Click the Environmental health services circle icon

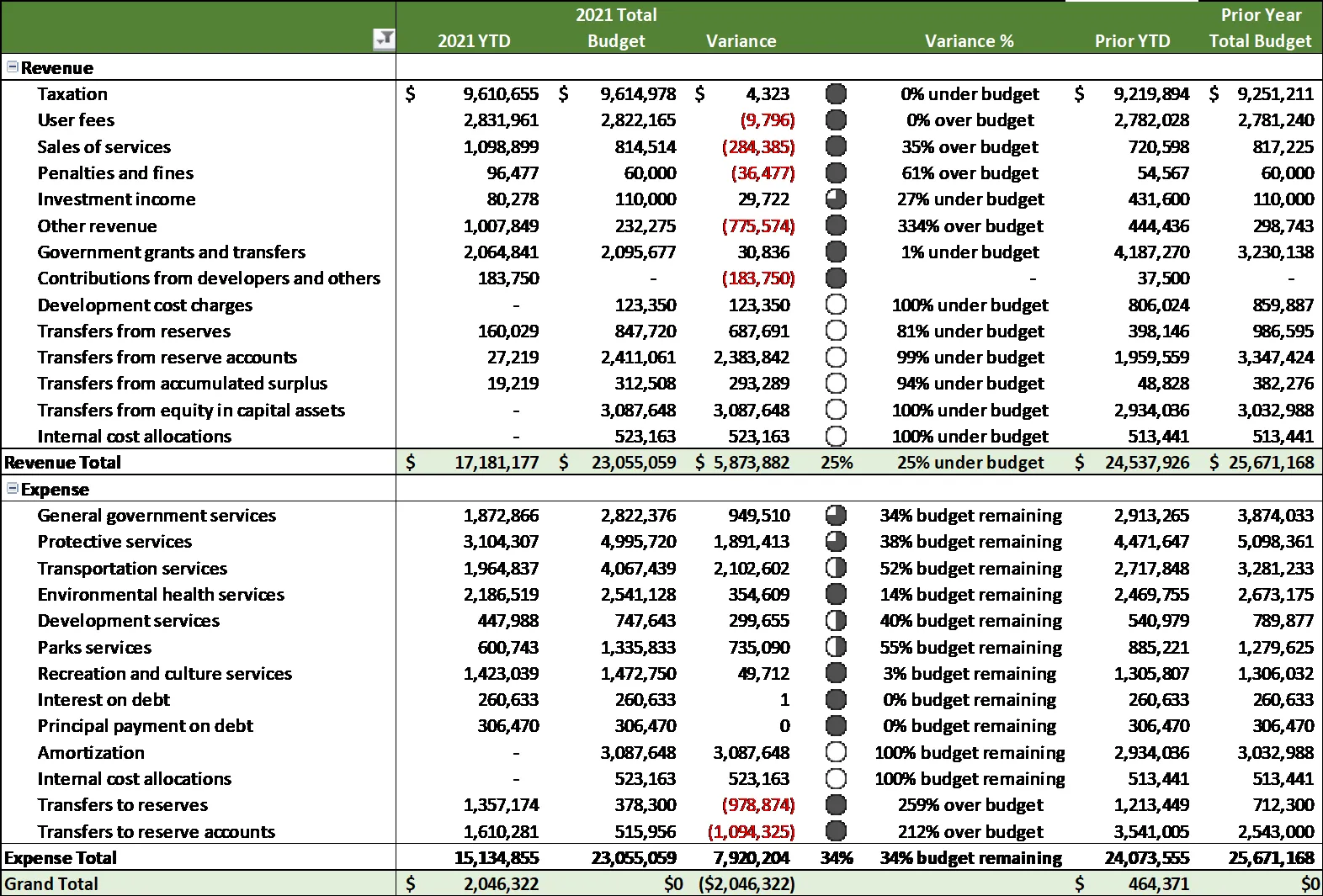pyautogui.click(x=836, y=594)
